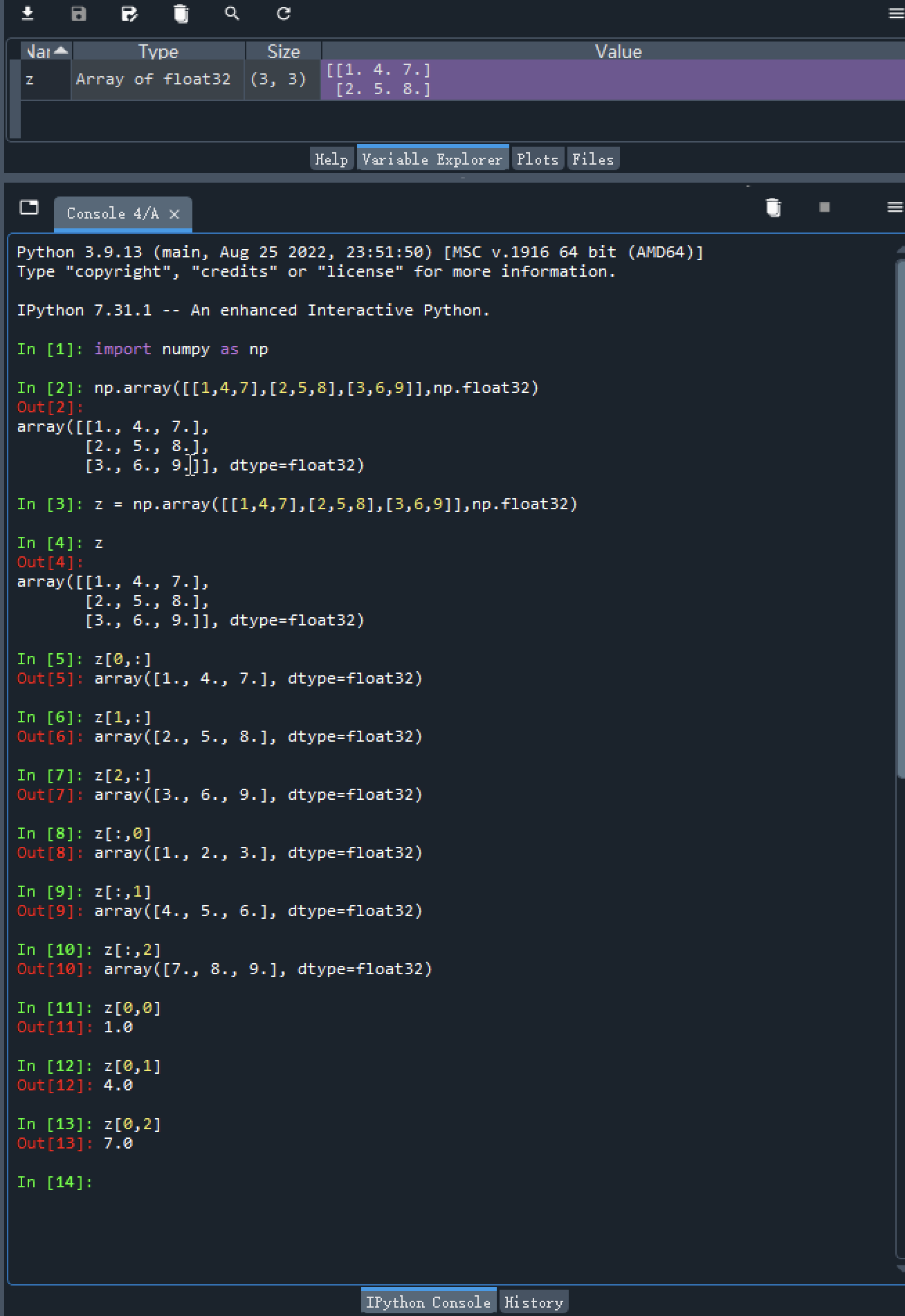Click the In [3] z assignment line

(x=298, y=504)
